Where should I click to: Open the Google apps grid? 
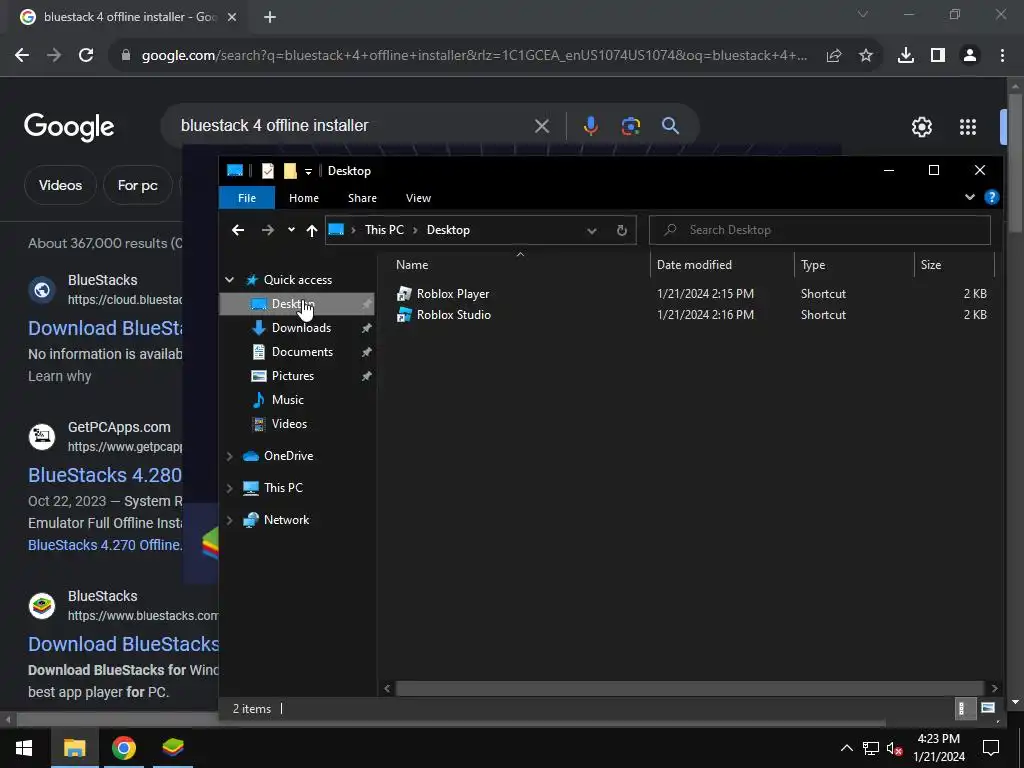tap(968, 127)
